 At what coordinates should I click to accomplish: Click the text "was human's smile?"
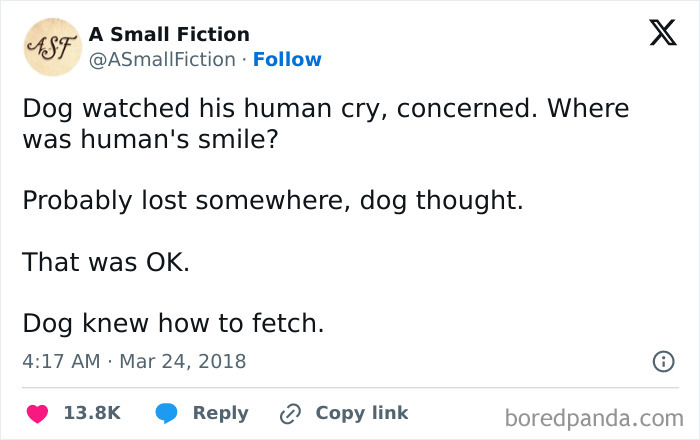151,140
